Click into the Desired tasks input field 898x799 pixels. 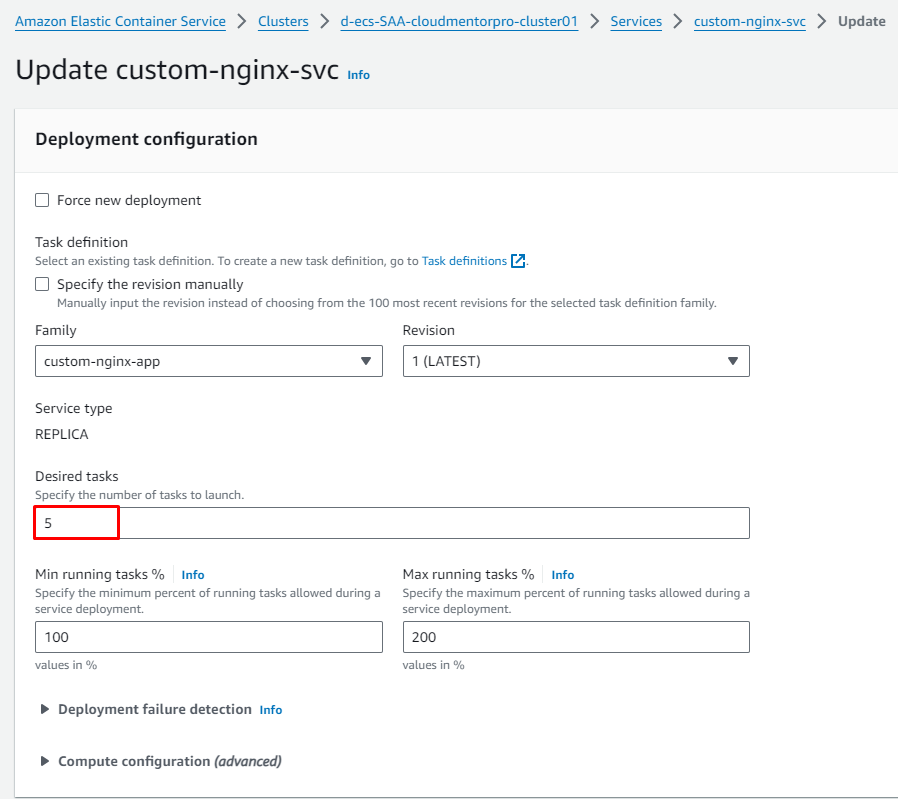point(392,523)
